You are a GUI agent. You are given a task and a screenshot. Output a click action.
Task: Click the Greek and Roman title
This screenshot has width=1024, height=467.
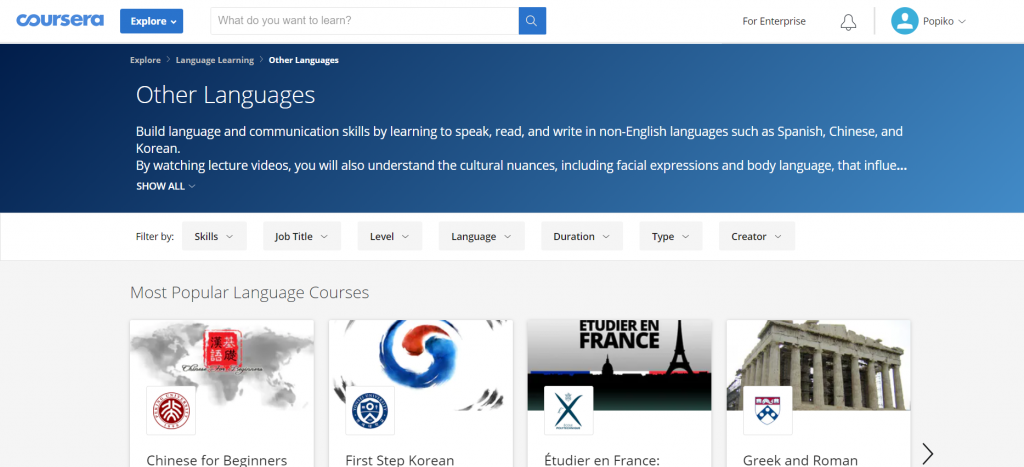[x=801, y=460]
